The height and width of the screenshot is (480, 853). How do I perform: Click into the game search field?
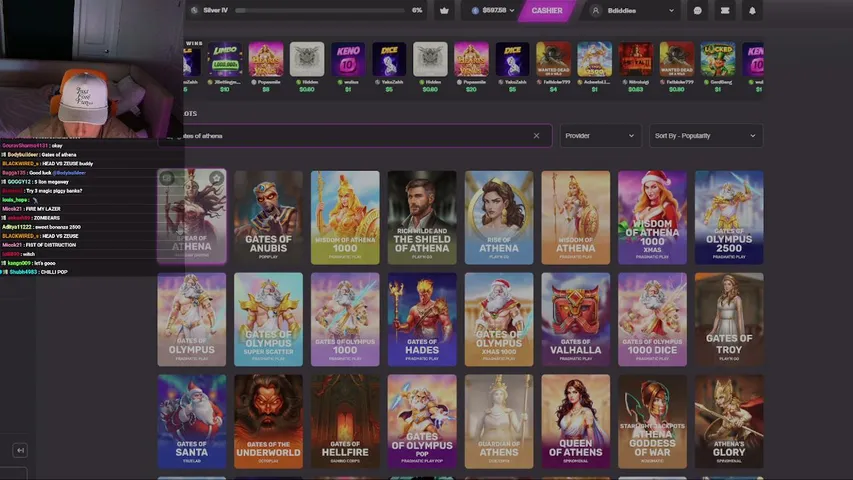(355, 136)
